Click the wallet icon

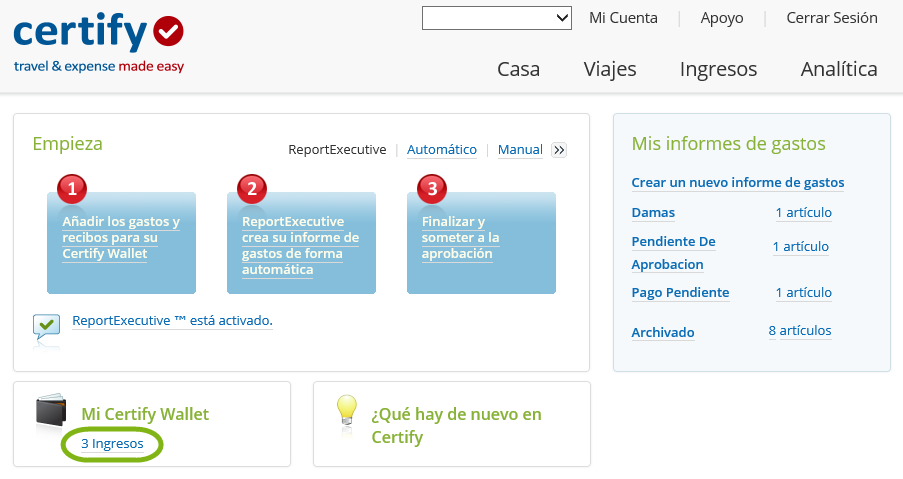coord(51,410)
